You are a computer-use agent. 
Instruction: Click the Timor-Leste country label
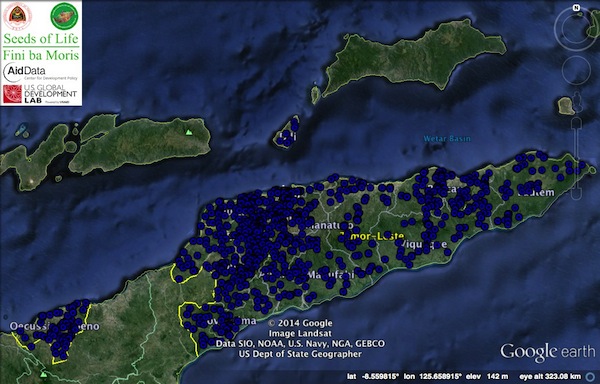[x=372, y=236]
